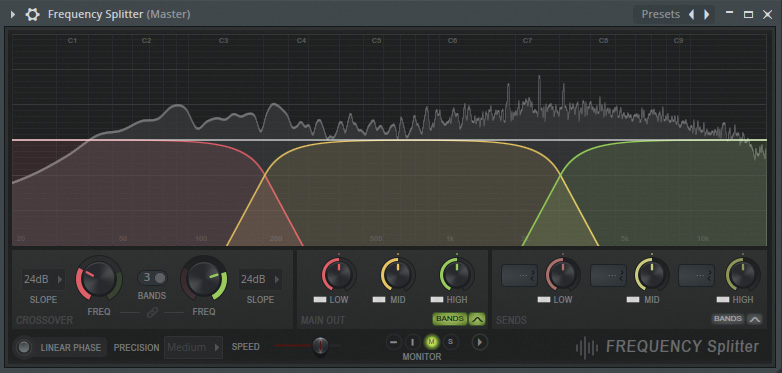Image resolution: width=782 pixels, height=373 pixels.
Task: Click the Sends curve shape button
Action: coord(755,319)
